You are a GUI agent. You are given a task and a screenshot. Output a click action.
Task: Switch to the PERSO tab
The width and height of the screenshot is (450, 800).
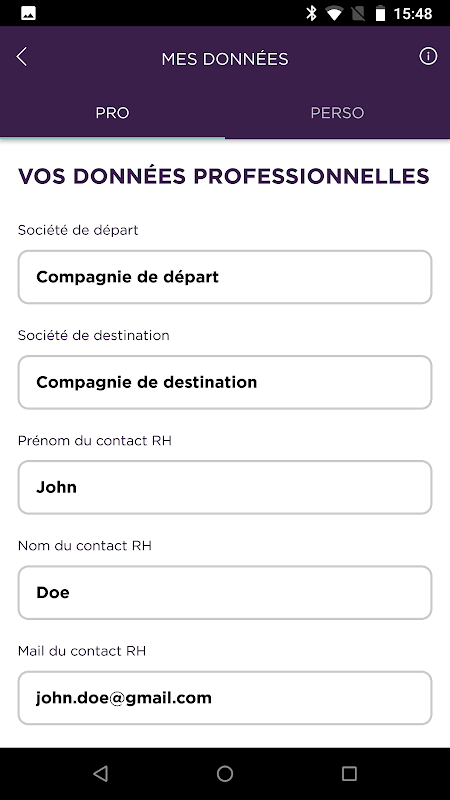(337, 112)
